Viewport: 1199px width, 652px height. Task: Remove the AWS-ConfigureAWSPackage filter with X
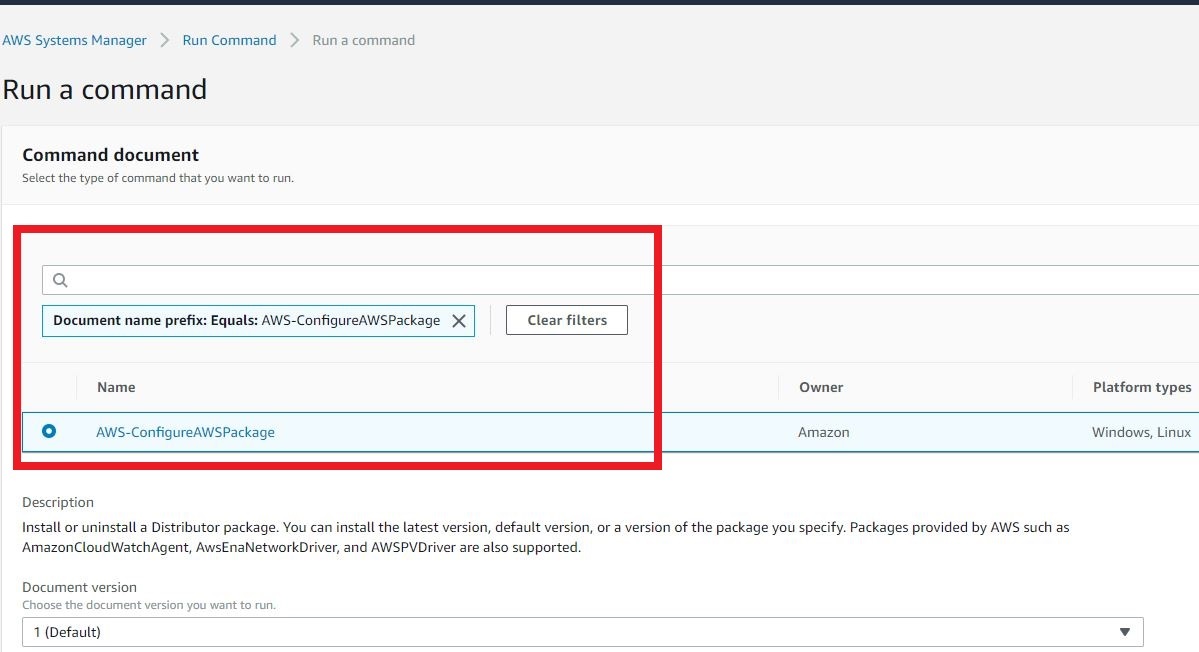click(x=459, y=321)
